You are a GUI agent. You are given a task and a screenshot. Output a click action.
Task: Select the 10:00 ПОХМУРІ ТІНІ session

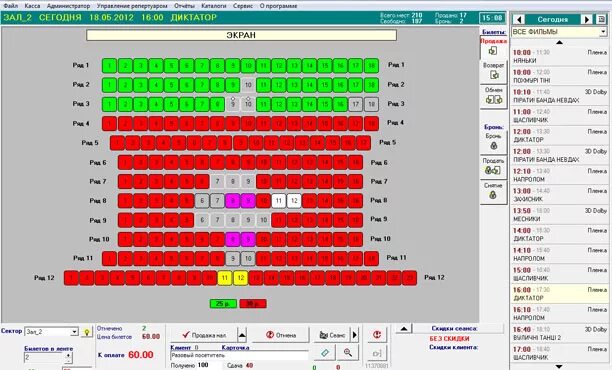point(560,76)
